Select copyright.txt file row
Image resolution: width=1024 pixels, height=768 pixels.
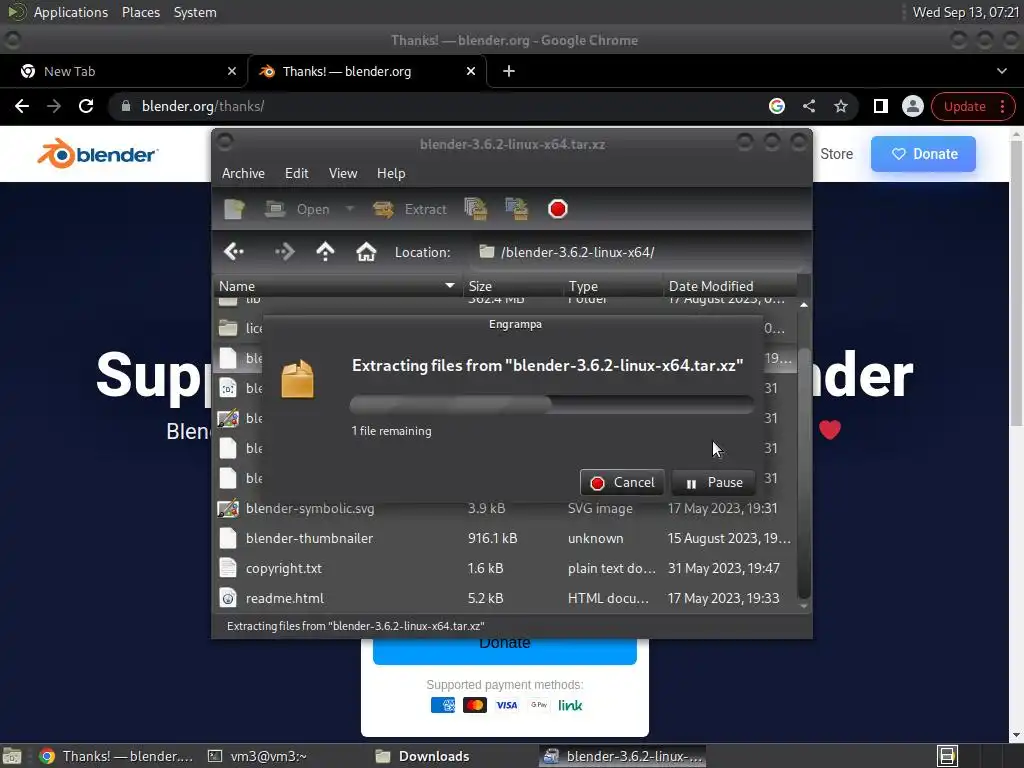pyautogui.click(x=505, y=568)
